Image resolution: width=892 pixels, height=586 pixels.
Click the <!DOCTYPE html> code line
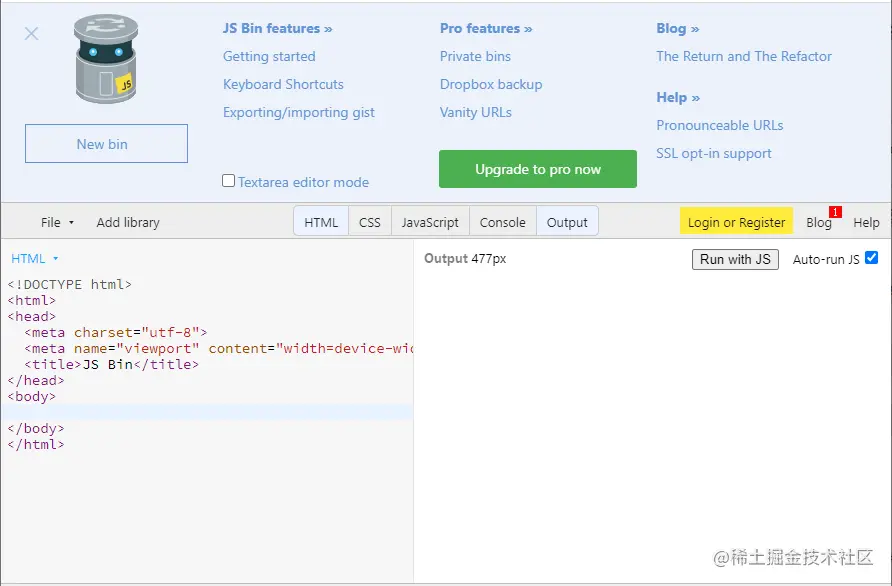(69, 284)
